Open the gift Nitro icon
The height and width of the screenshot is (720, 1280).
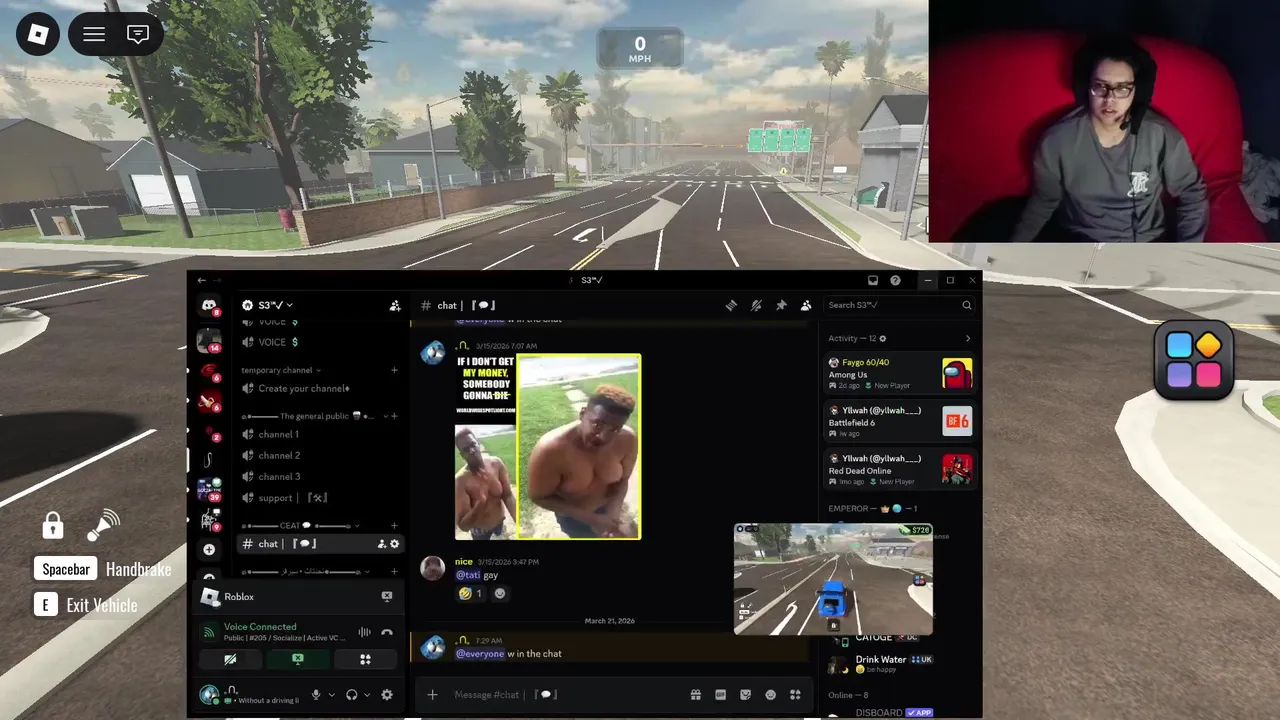click(x=696, y=695)
